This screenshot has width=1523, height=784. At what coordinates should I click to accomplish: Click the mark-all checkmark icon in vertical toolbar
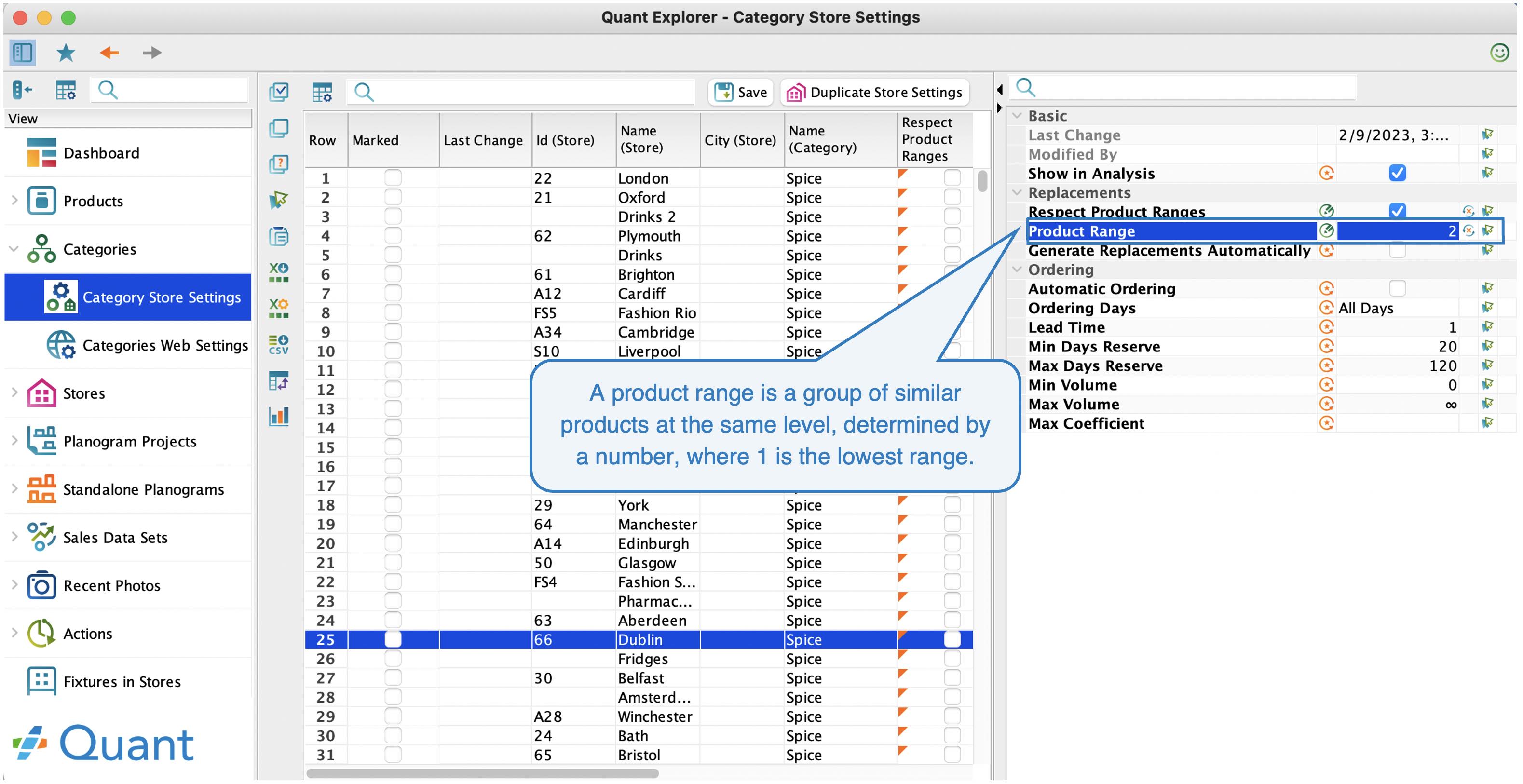point(278,92)
